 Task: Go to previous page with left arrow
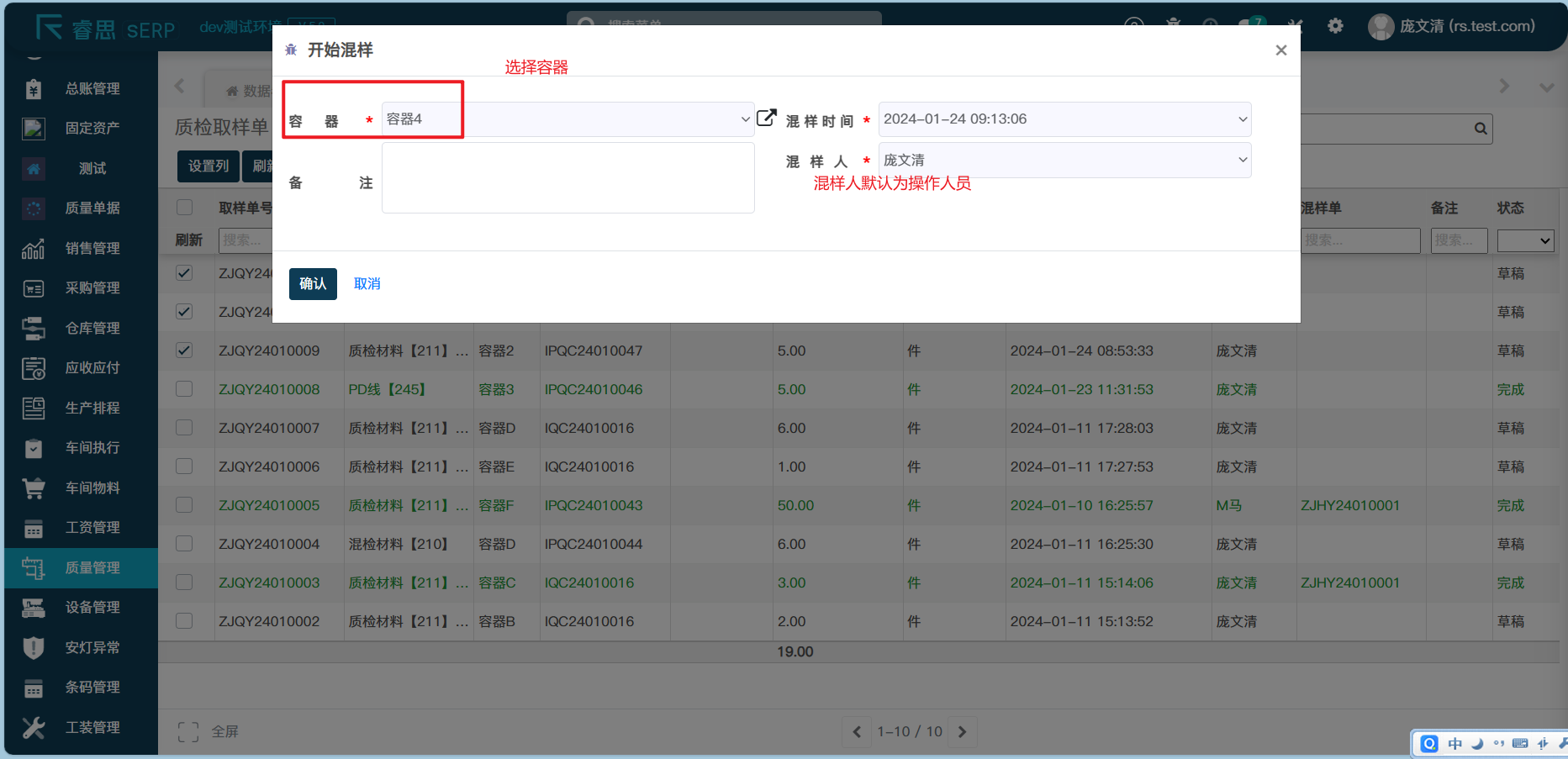coord(856,731)
